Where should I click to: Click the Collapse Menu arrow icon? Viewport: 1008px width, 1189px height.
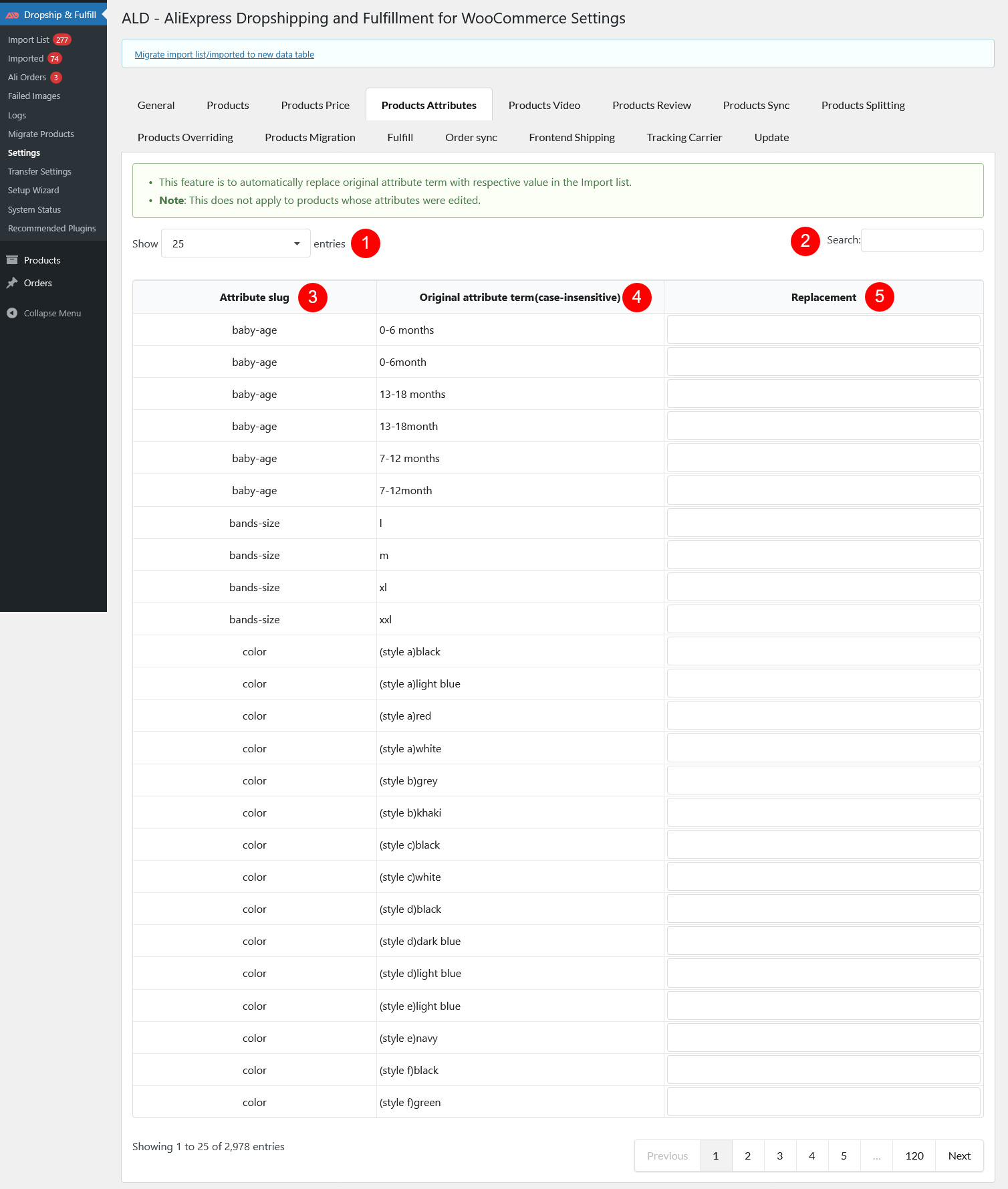click(12, 313)
